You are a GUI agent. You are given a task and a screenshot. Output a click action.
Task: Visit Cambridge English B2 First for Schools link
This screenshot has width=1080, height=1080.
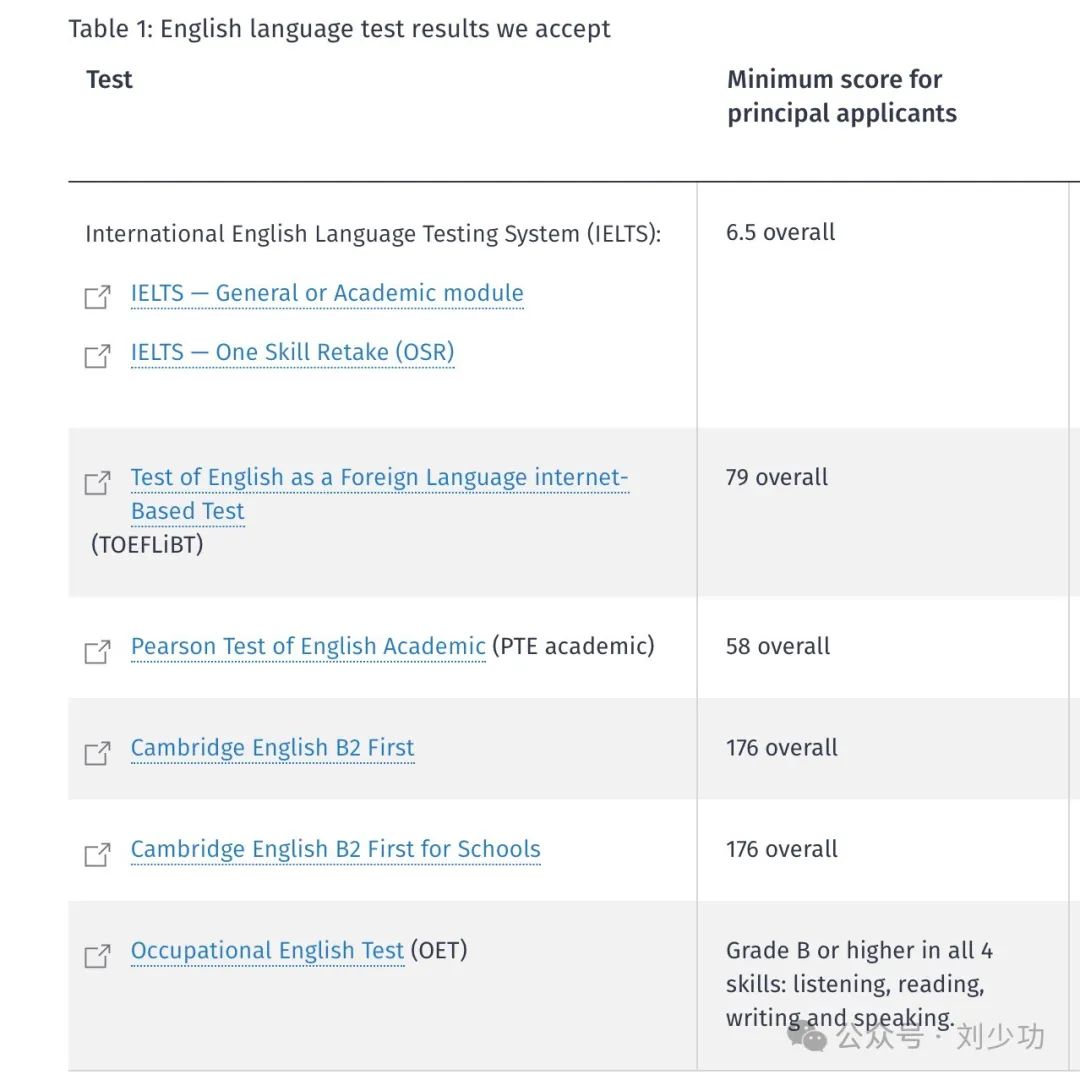tap(335, 849)
